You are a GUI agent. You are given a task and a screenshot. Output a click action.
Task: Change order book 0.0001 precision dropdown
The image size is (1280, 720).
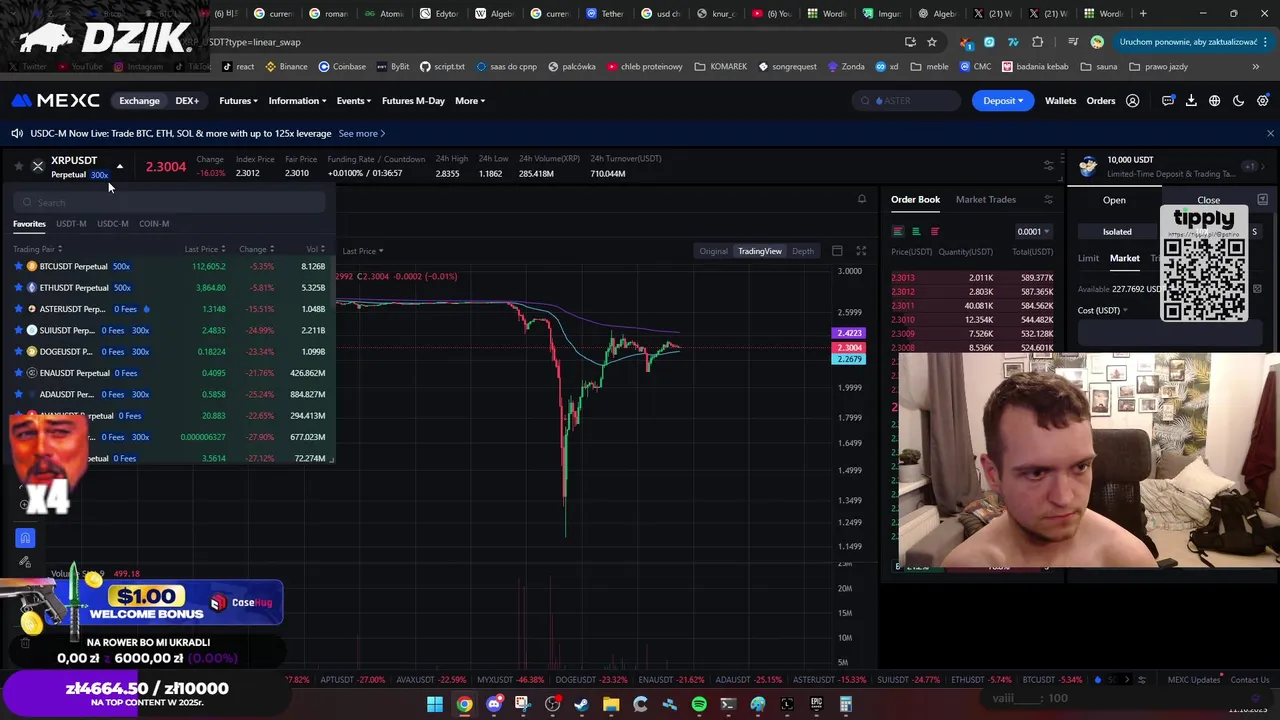[1033, 232]
